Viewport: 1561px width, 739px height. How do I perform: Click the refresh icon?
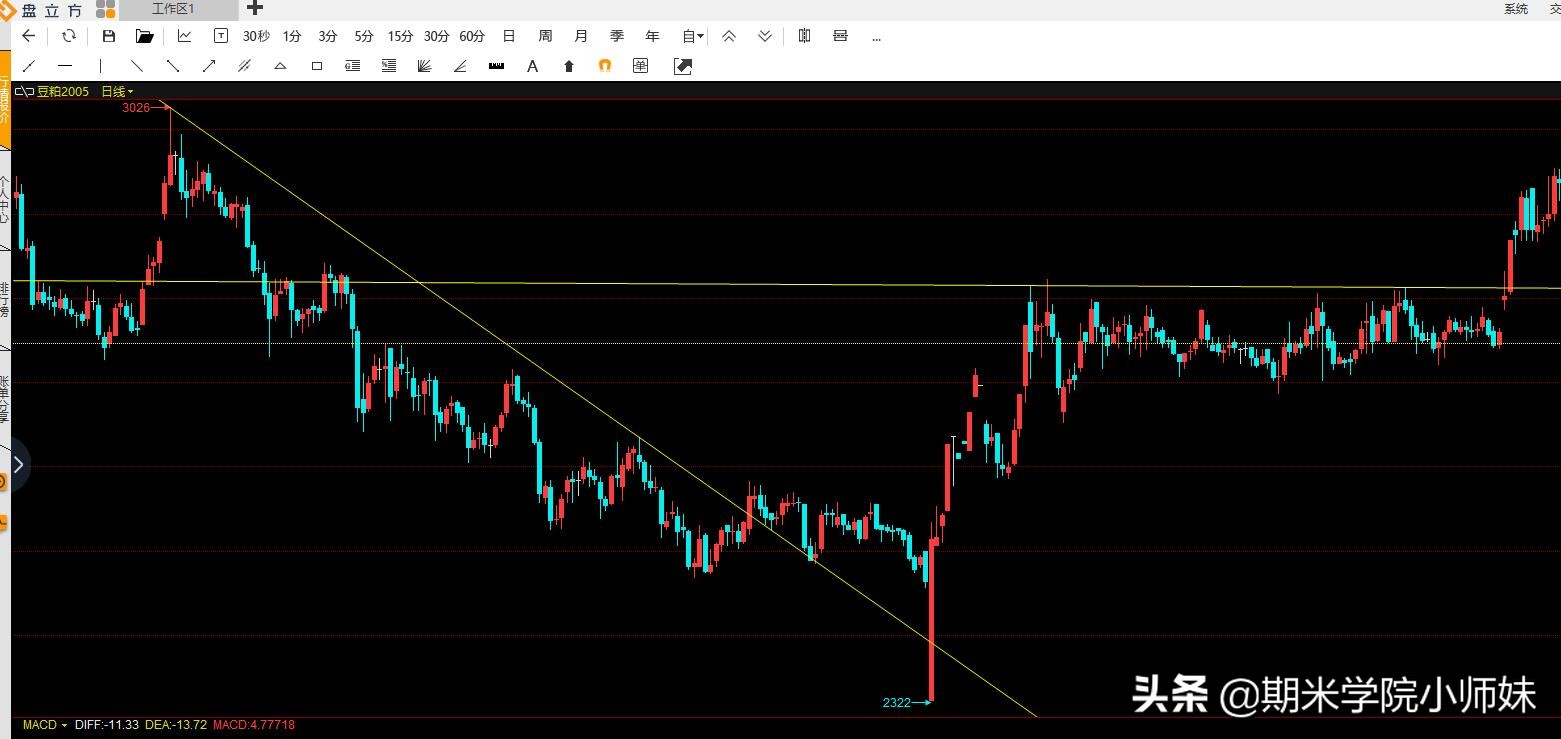point(68,36)
